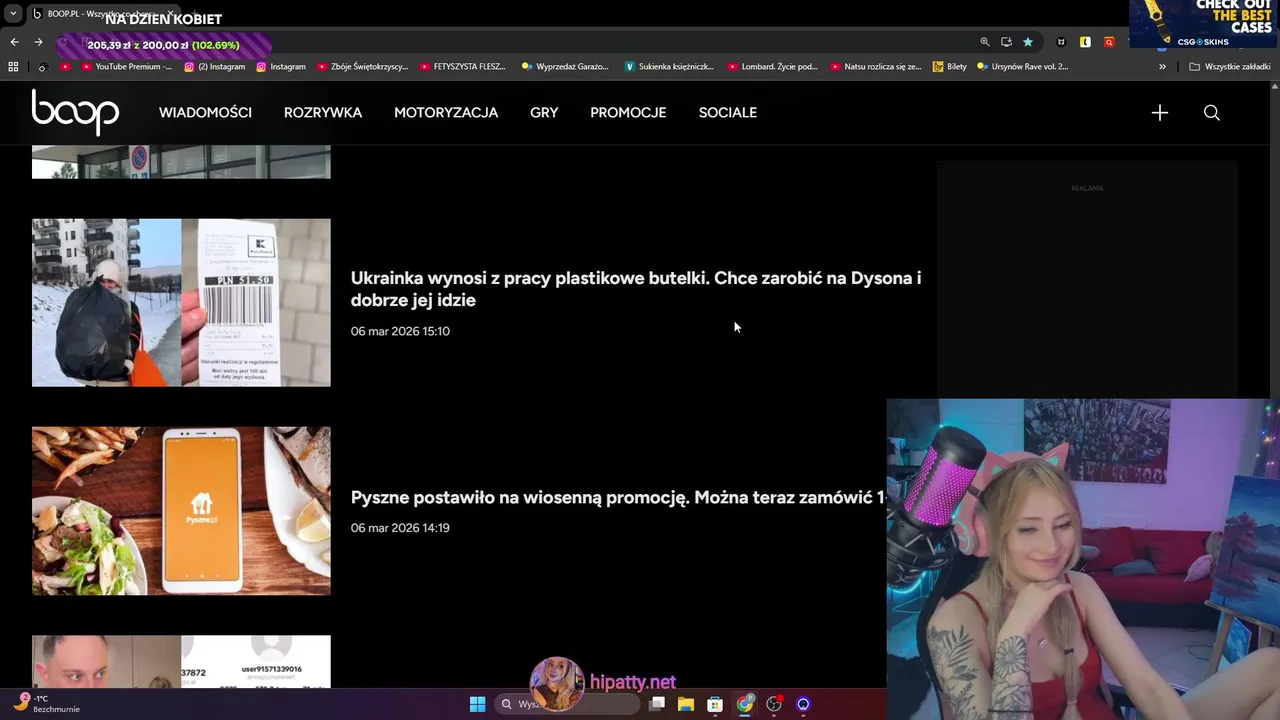Open the zoom magnifier icon in address bar

[984, 42]
